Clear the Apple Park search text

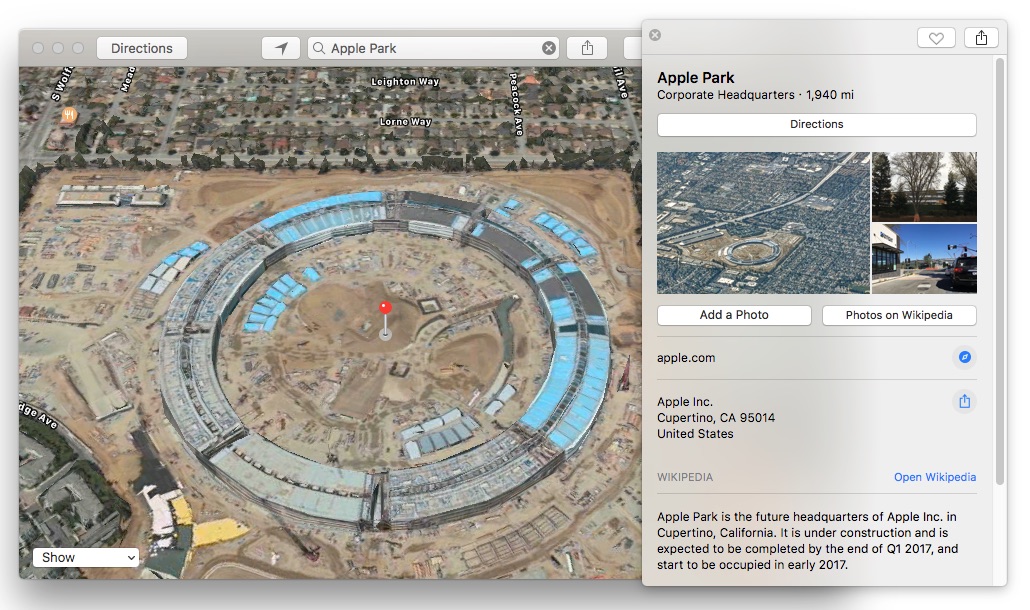tap(549, 48)
